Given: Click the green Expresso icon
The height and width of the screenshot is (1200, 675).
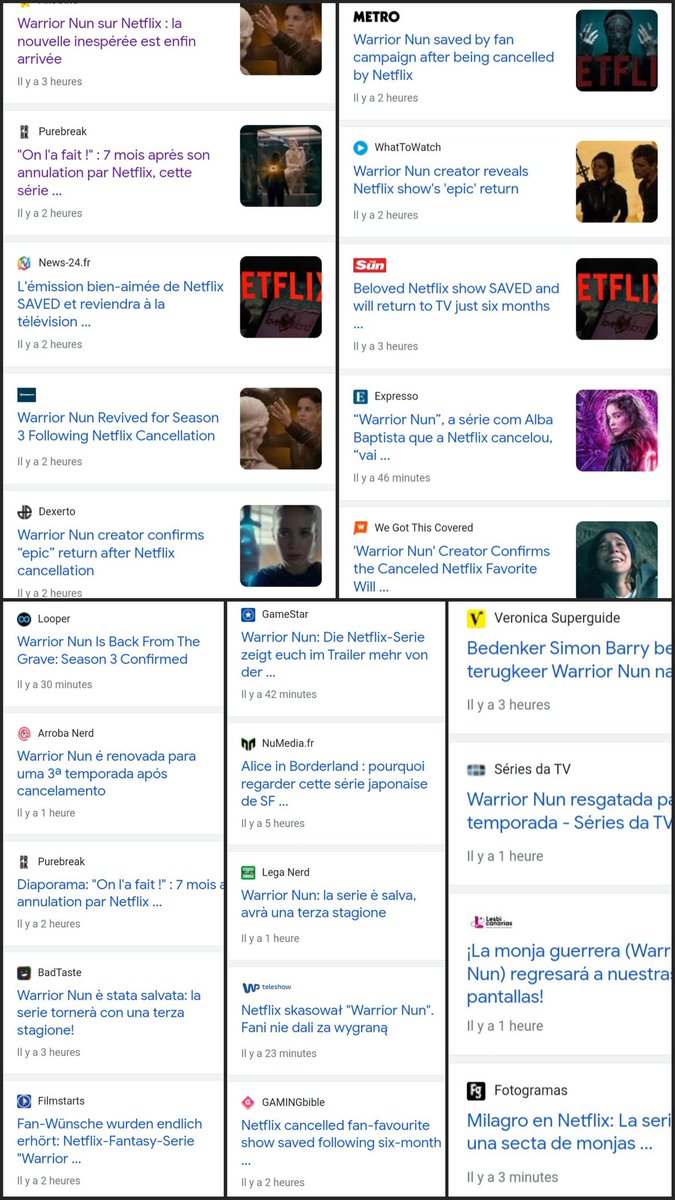Looking at the screenshot, I should [360, 397].
